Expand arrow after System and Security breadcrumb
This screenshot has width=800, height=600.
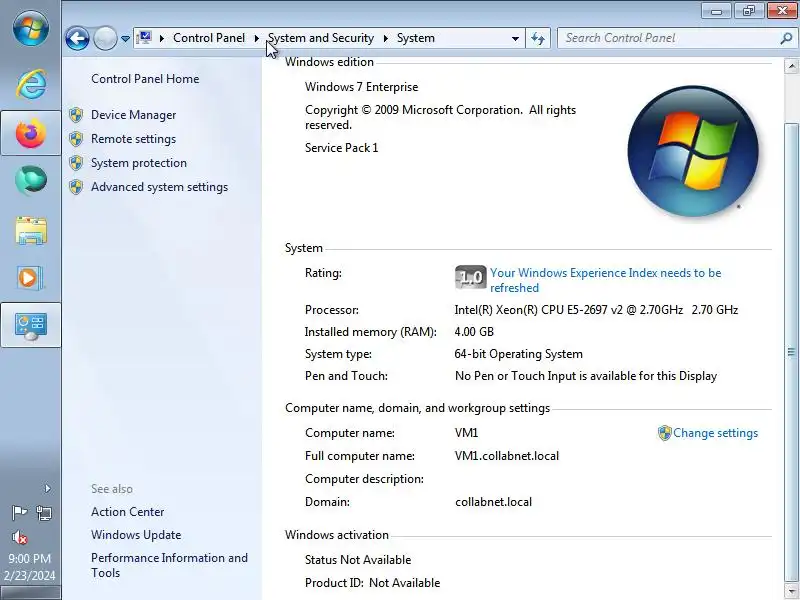tap(386, 38)
